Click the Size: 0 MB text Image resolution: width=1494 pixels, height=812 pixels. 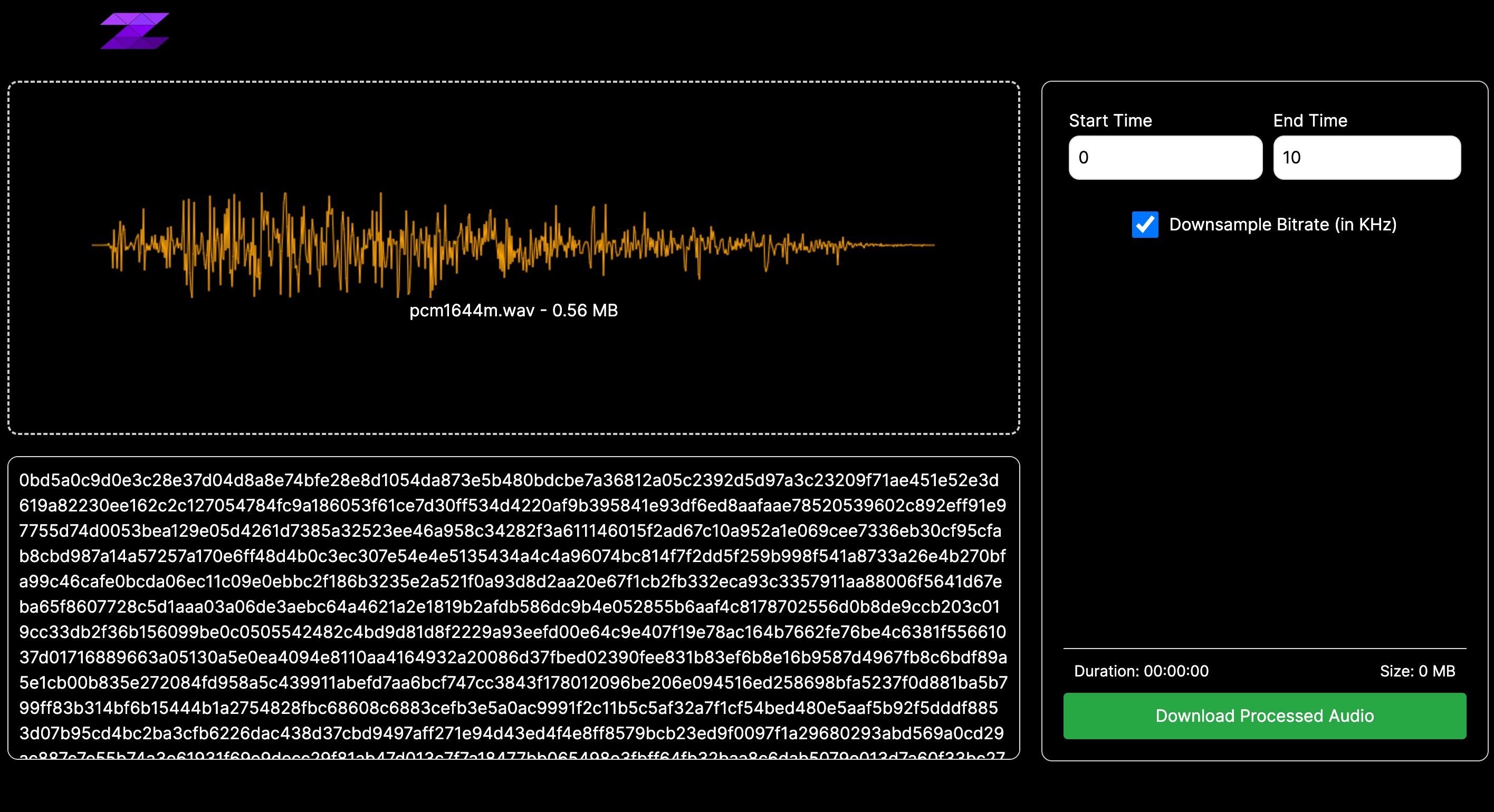pyautogui.click(x=1417, y=671)
